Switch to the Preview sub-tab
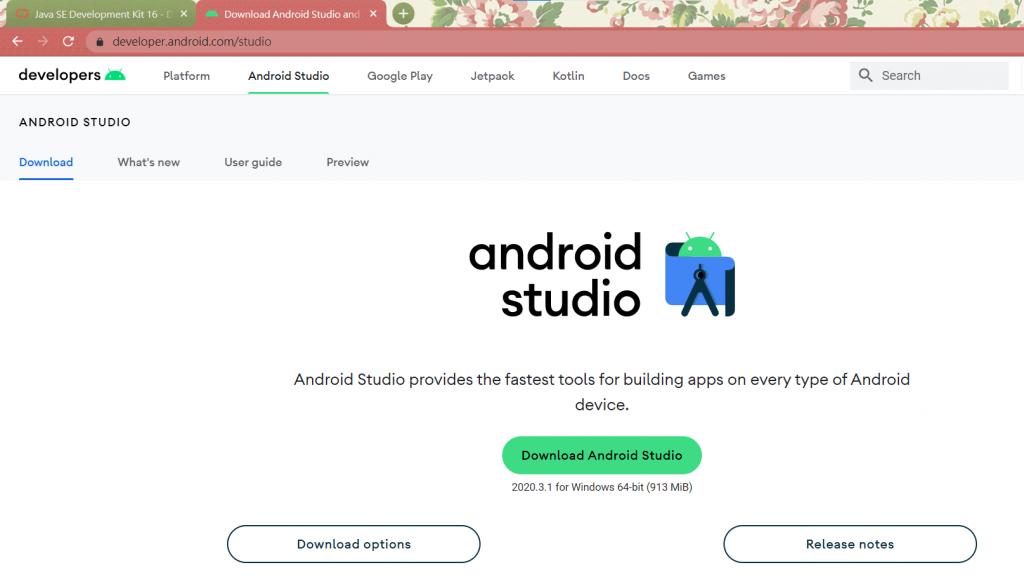This screenshot has width=1024, height=584. [347, 162]
